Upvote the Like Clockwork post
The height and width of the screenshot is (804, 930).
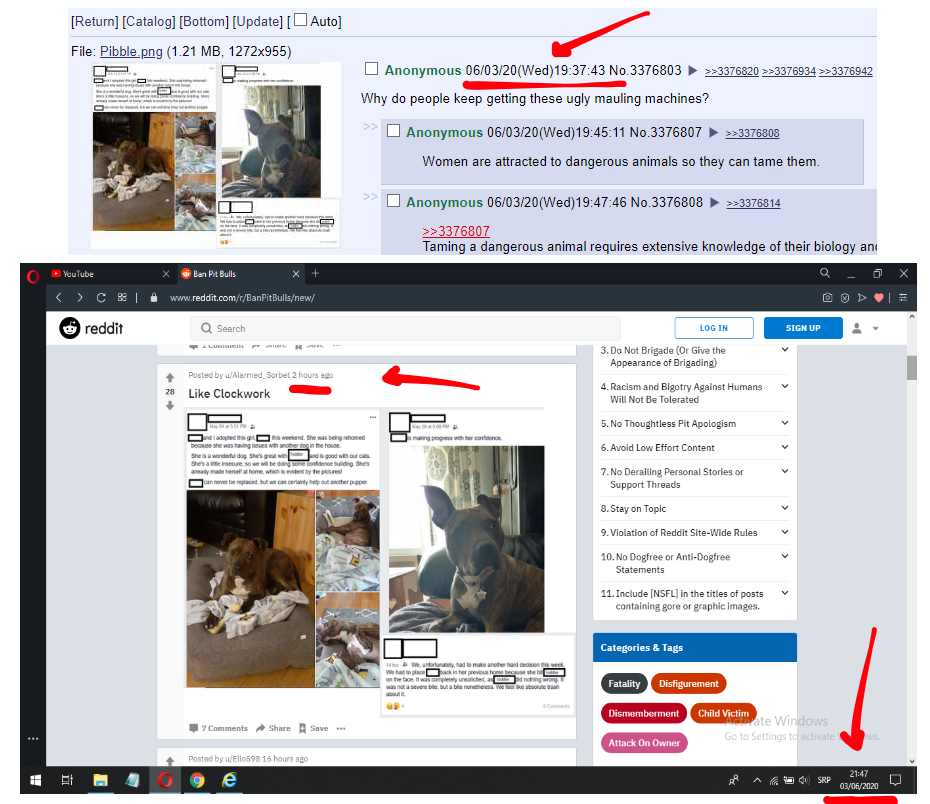(170, 378)
